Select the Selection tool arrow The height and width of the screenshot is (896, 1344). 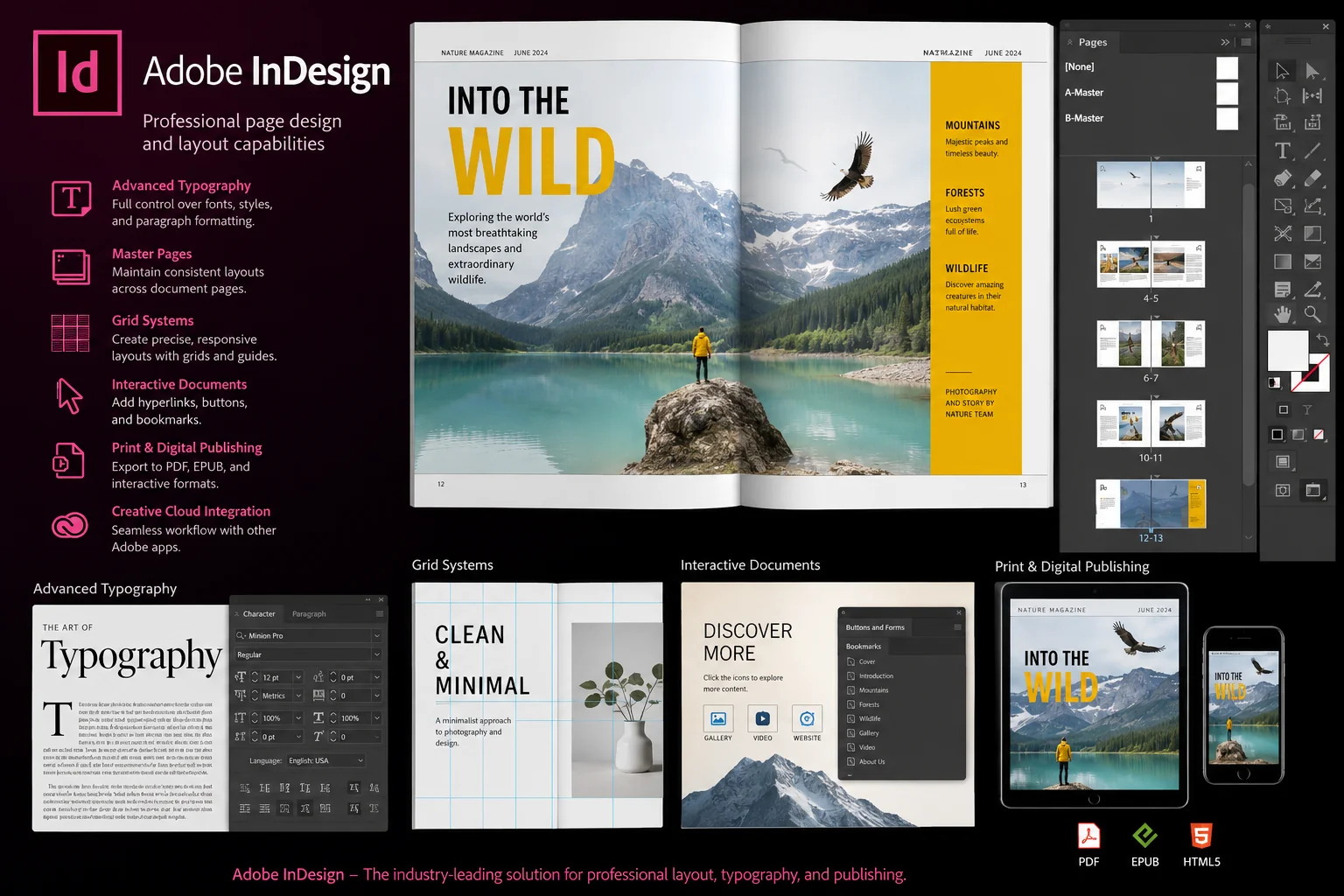point(1282,71)
